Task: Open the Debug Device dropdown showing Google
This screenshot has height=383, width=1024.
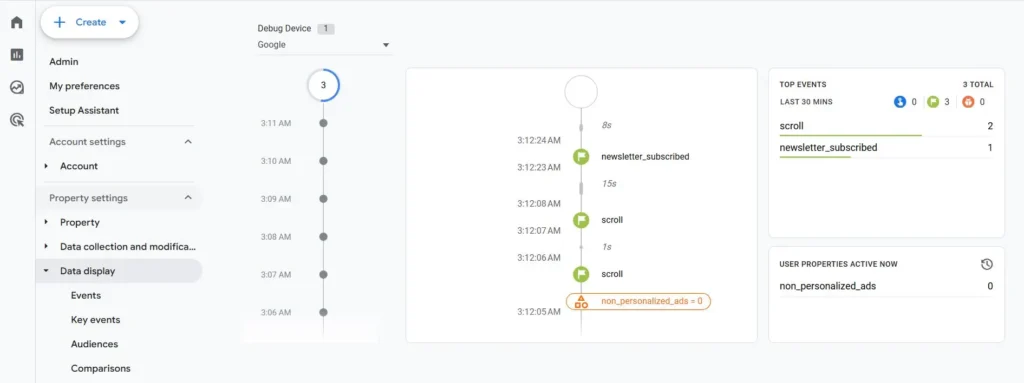Action: point(324,45)
